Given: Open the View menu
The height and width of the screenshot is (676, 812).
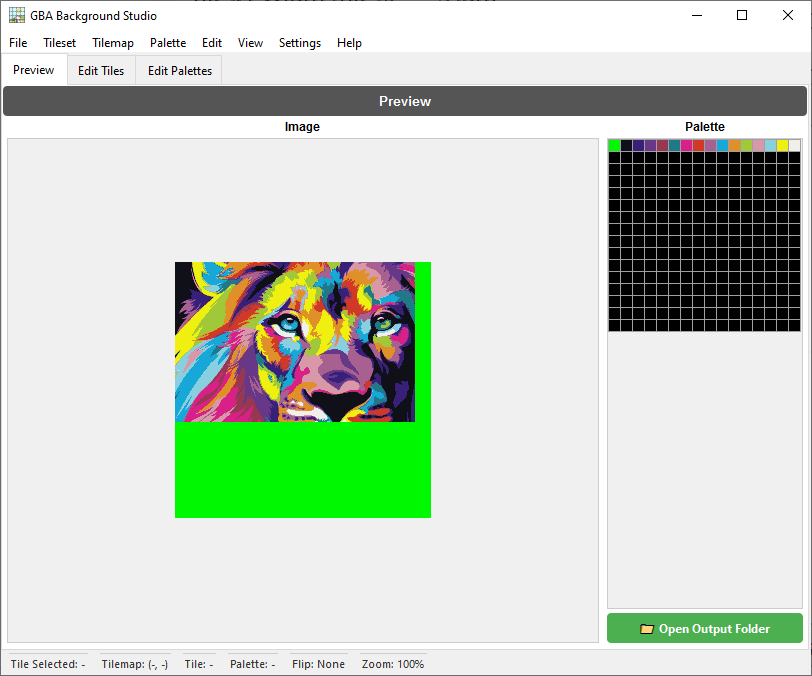Looking at the screenshot, I should click(x=250, y=43).
